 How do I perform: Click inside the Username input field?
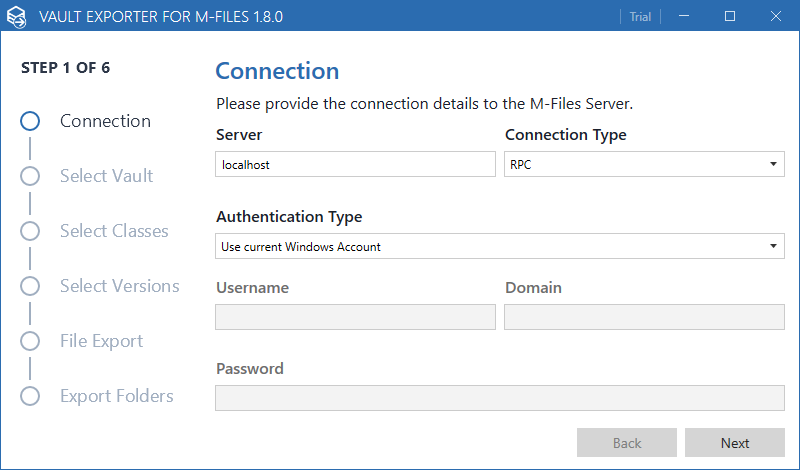355,317
